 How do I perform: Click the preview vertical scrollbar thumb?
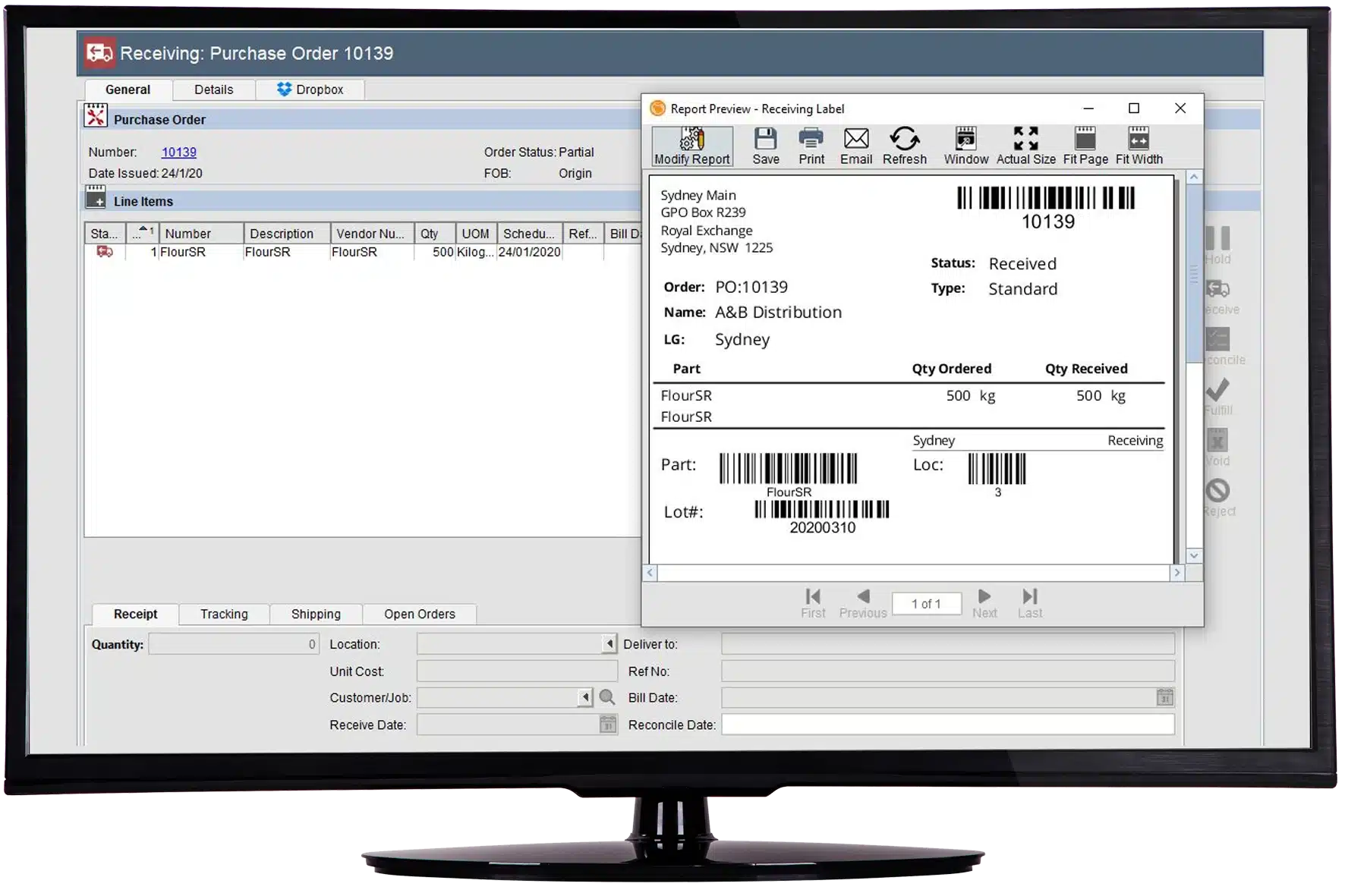tap(1194, 275)
